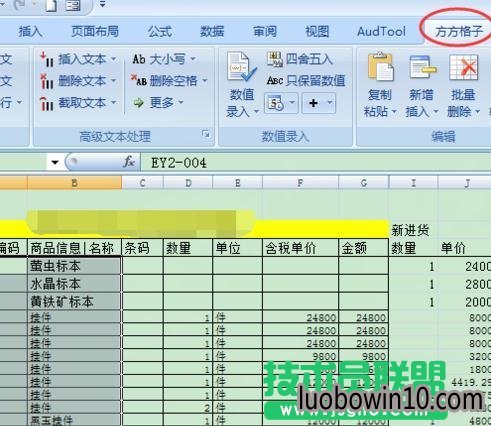
Task: Switch to the AudTool tab
Action: 381,32
